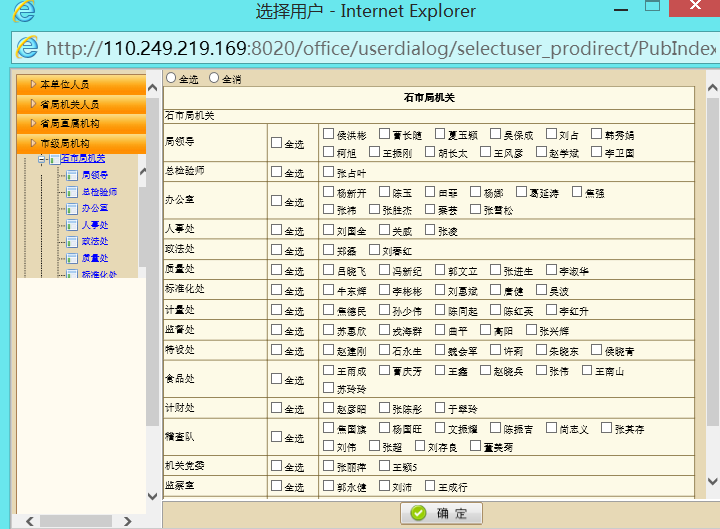Collapse the 石市局机关 tree node
The width and height of the screenshot is (720, 529).
(x=41, y=160)
